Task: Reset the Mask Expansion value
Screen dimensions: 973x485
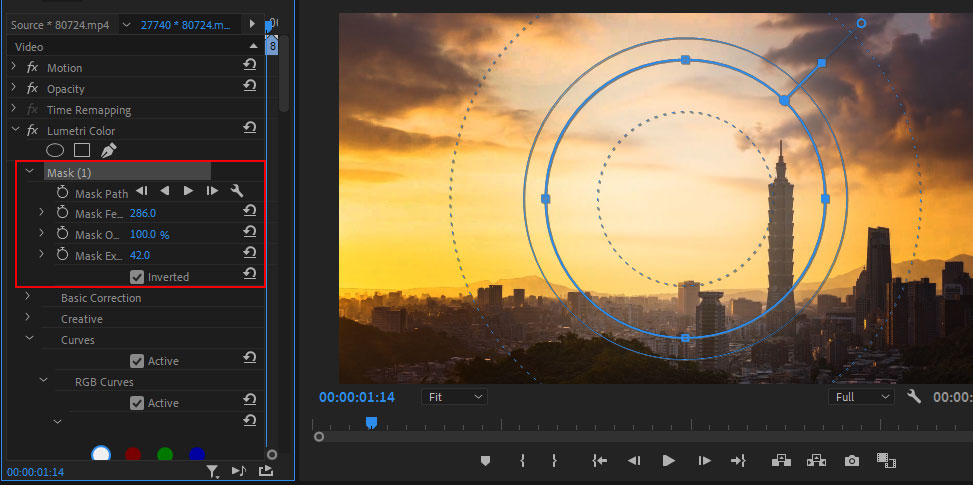Action: [249, 253]
